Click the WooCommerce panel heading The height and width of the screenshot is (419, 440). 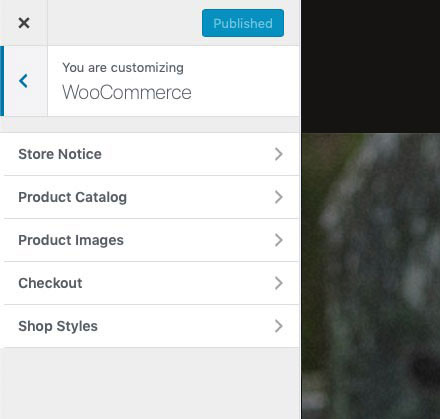[127, 92]
